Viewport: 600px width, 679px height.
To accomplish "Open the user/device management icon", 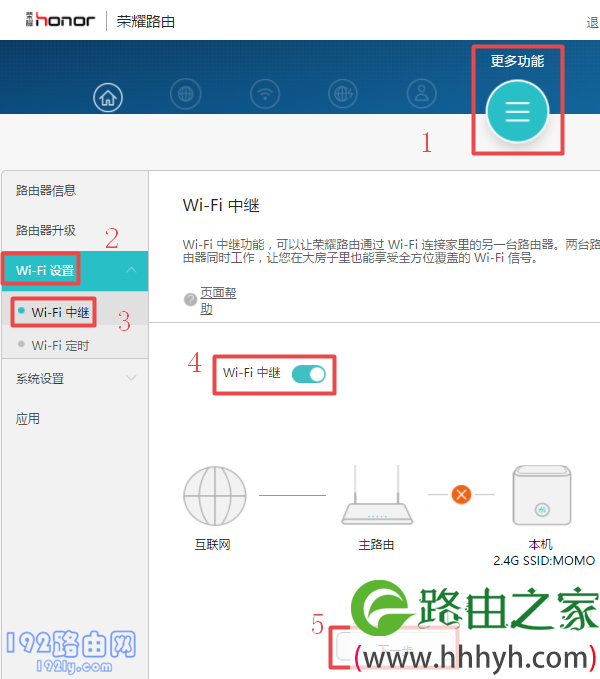I will (422, 94).
